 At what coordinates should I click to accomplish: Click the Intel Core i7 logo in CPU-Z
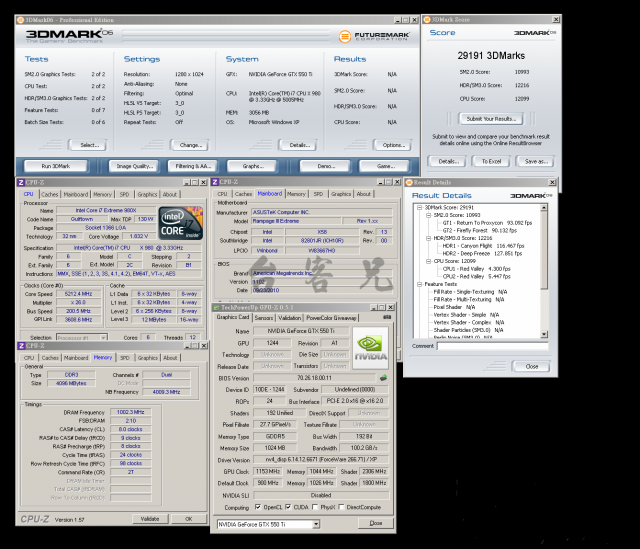click(x=181, y=223)
